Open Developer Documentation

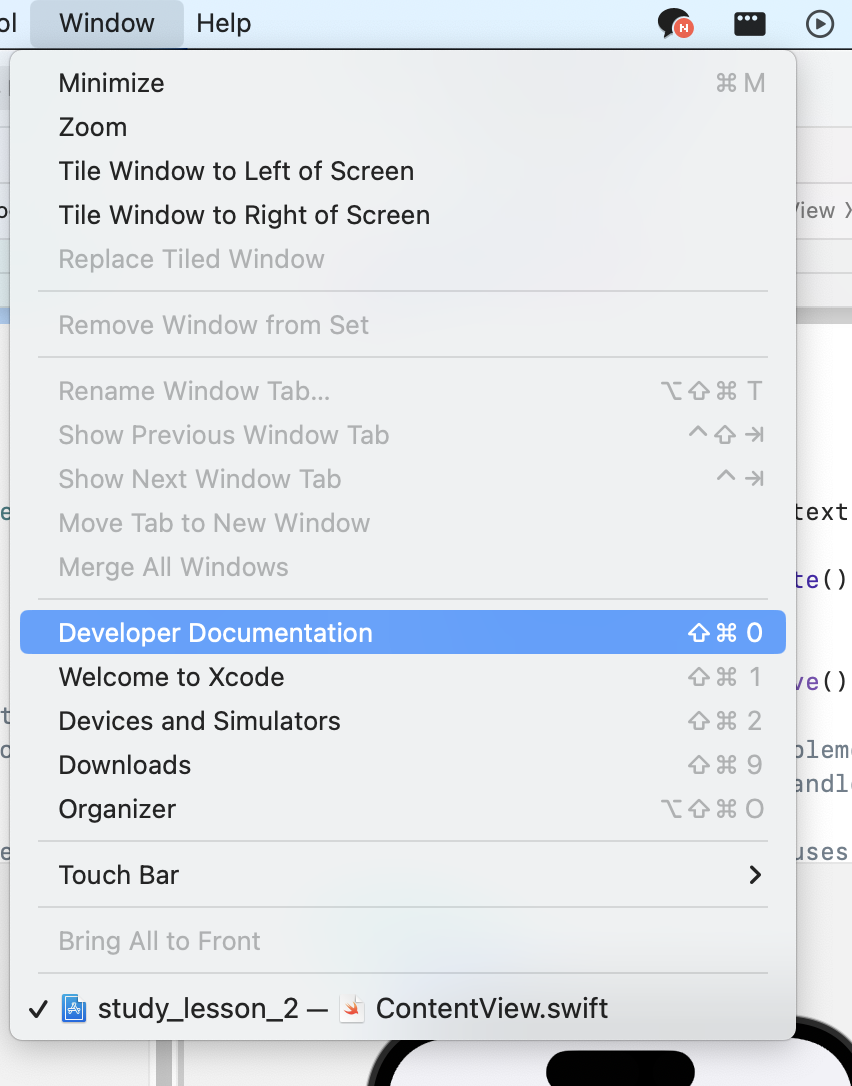pyautogui.click(x=403, y=632)
